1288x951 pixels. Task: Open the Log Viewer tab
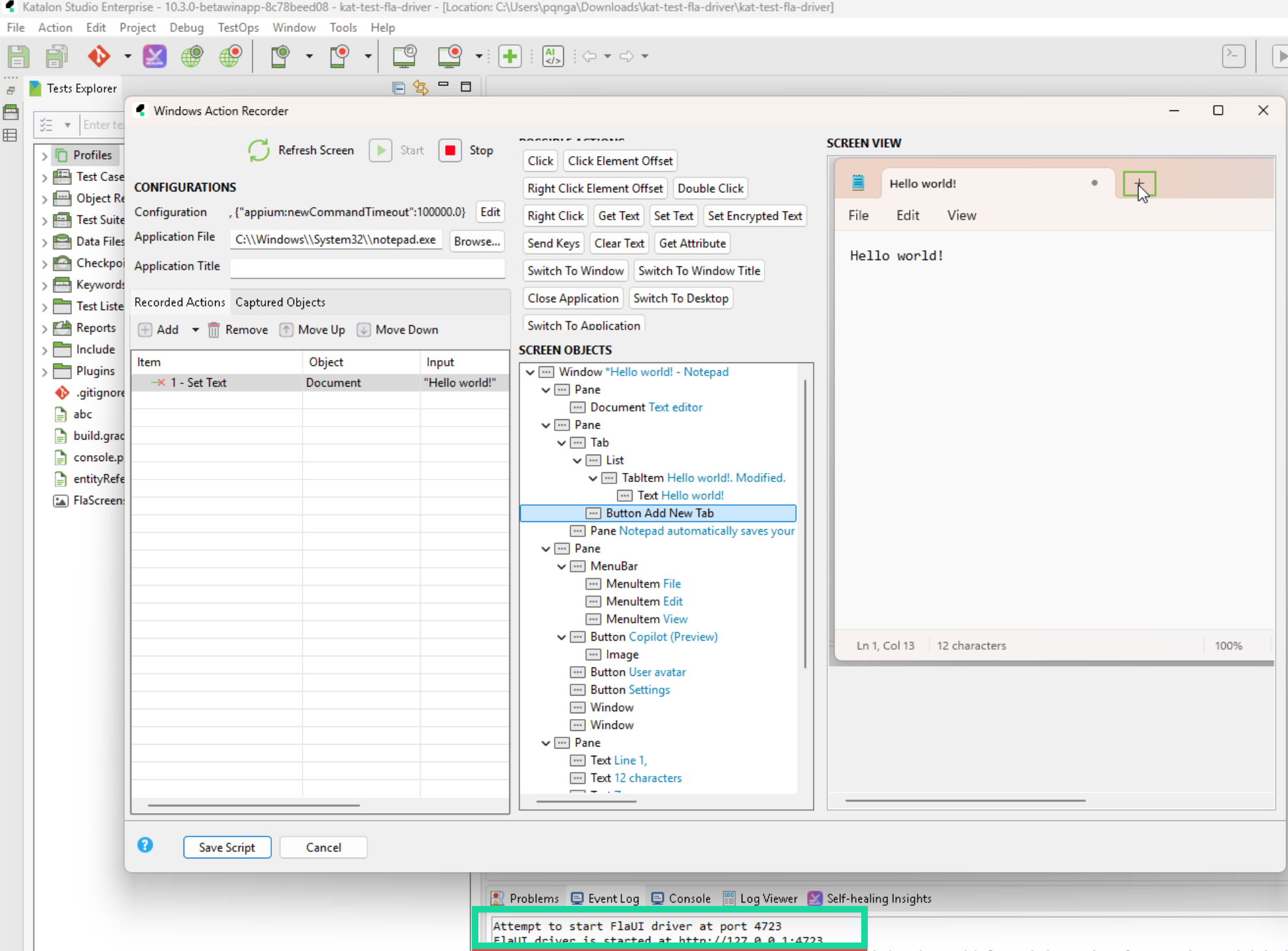[x=760, y=899]
